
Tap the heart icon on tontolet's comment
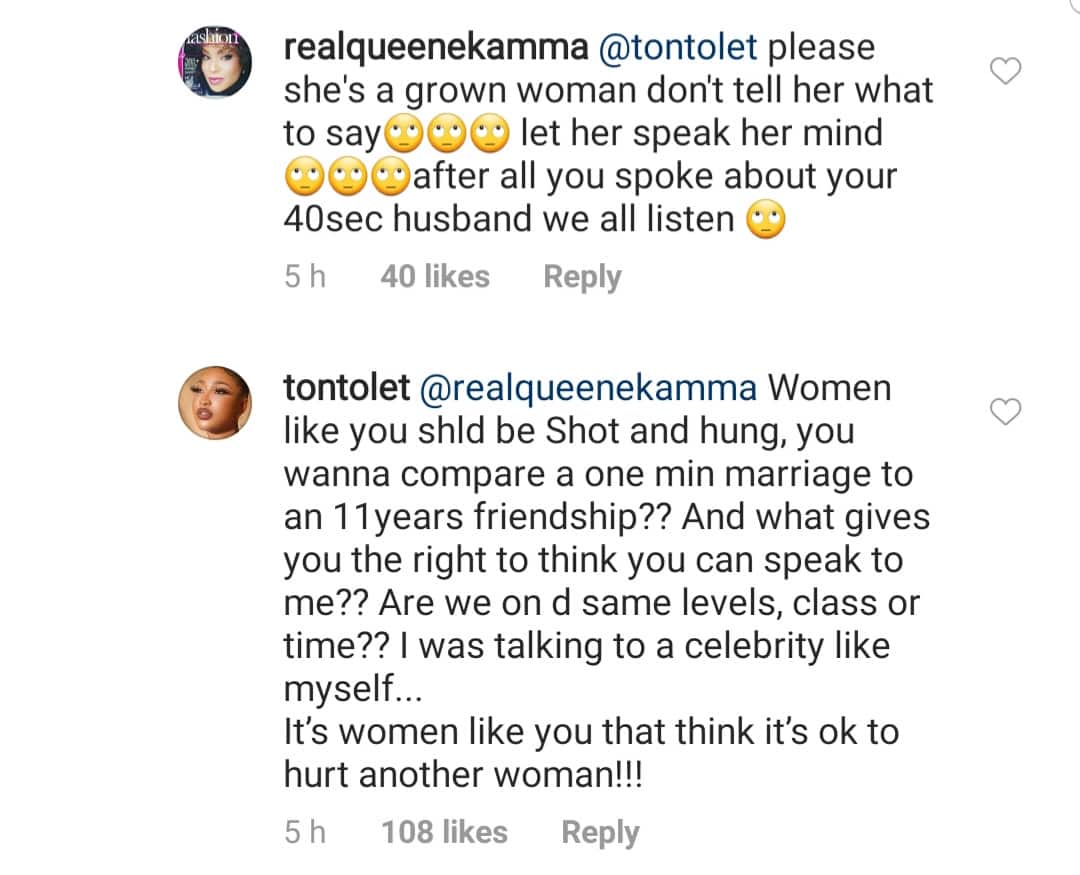pyautogui.click(x=1005, y=411)
